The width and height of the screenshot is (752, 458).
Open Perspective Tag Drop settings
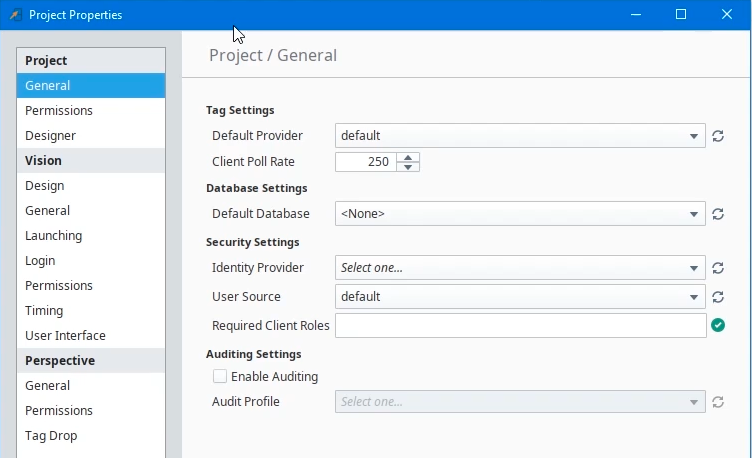point(91,435)
